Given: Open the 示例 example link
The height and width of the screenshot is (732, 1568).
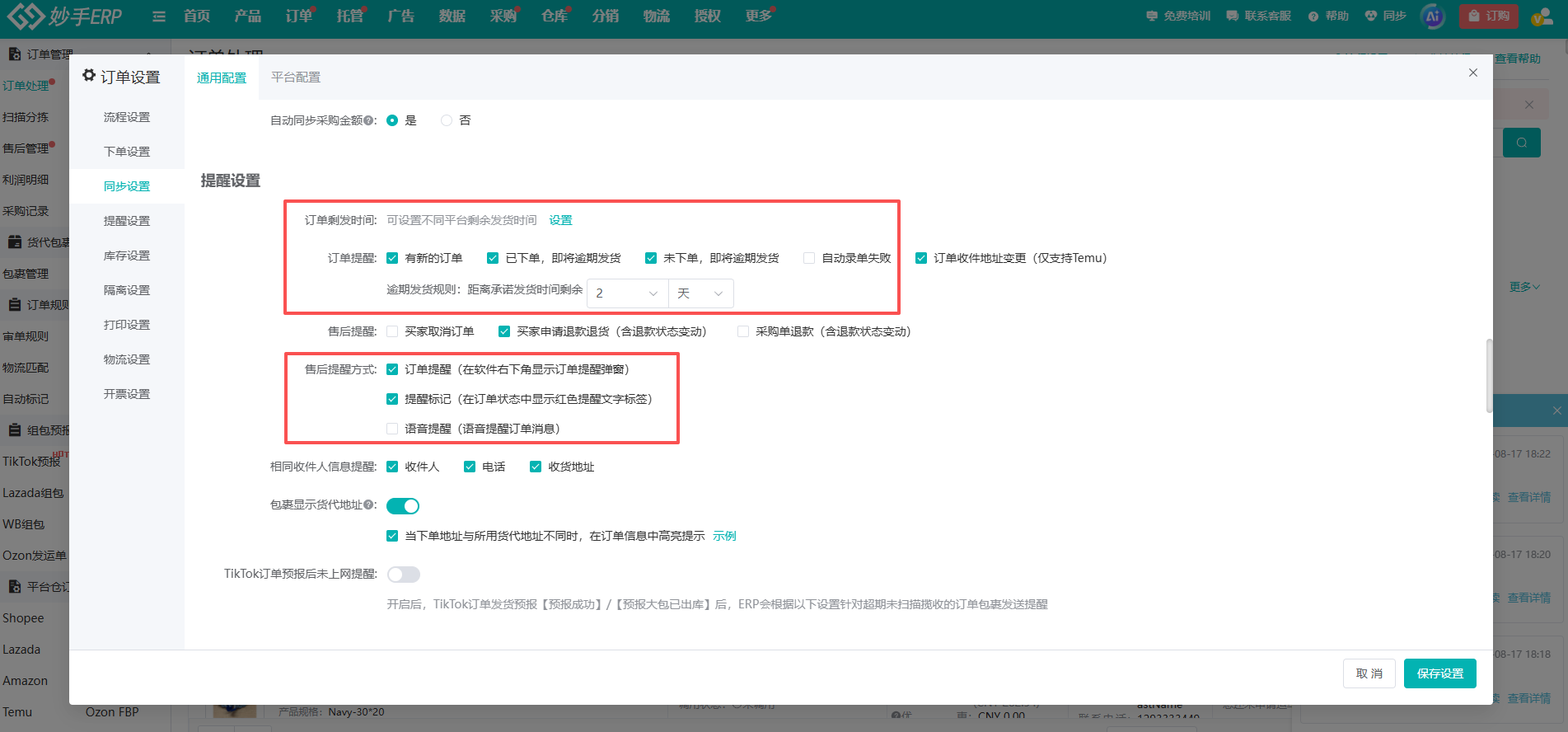Looking at the screenshot, I should [x=724, y=536].
